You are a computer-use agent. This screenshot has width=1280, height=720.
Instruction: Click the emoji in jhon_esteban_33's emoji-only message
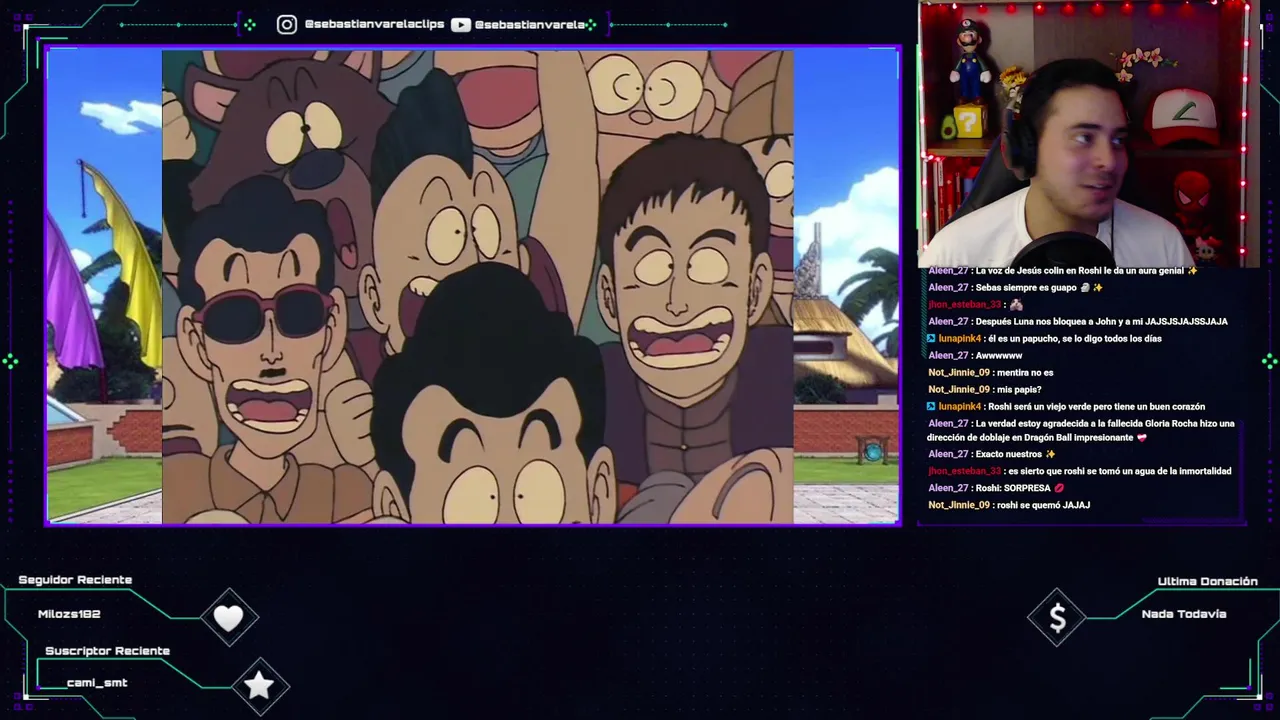1017,304
